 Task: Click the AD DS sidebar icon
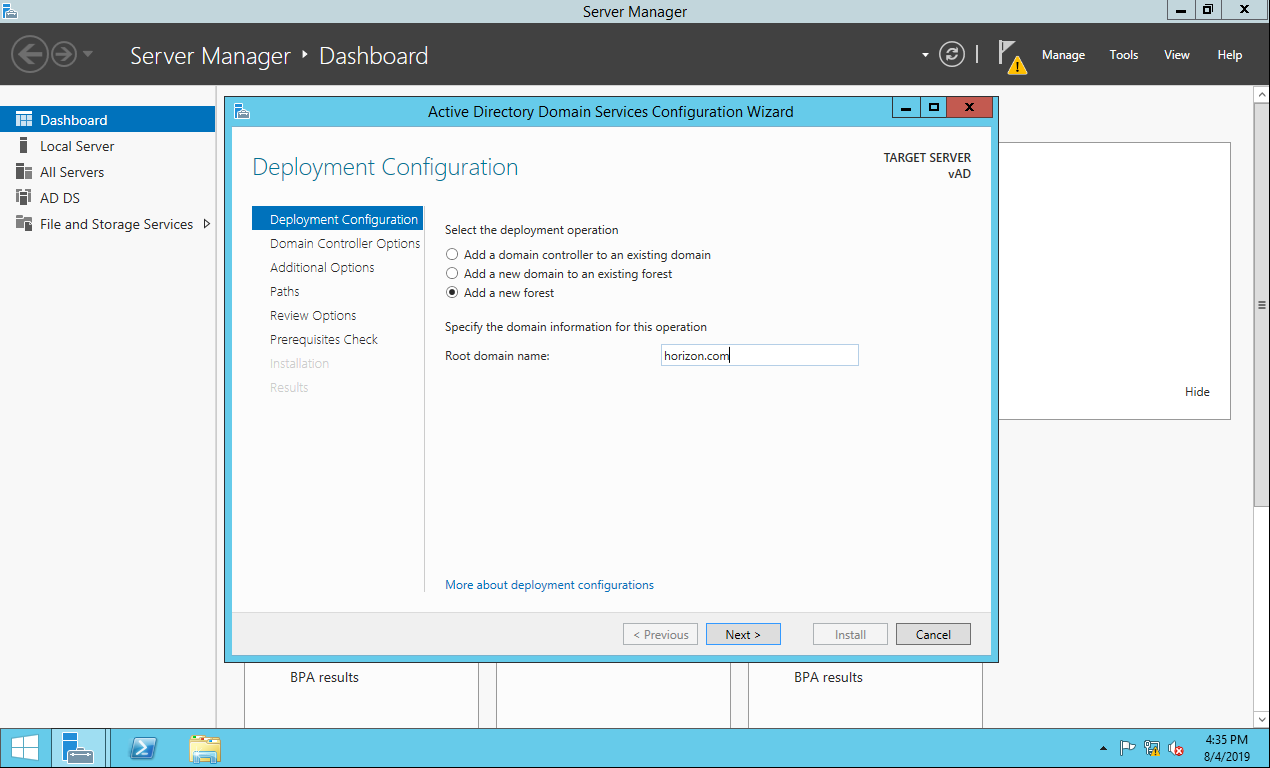[24, 198]
